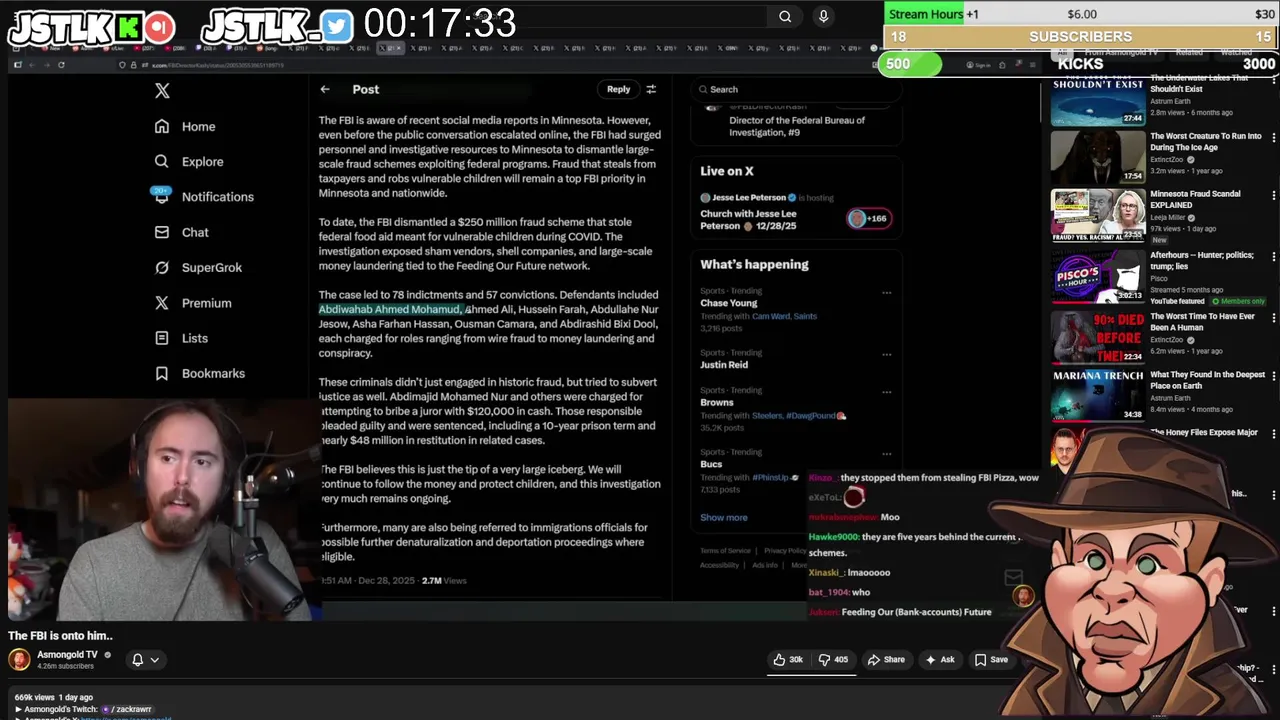Click the YouTube search magnifier icon

coord(785,16)
